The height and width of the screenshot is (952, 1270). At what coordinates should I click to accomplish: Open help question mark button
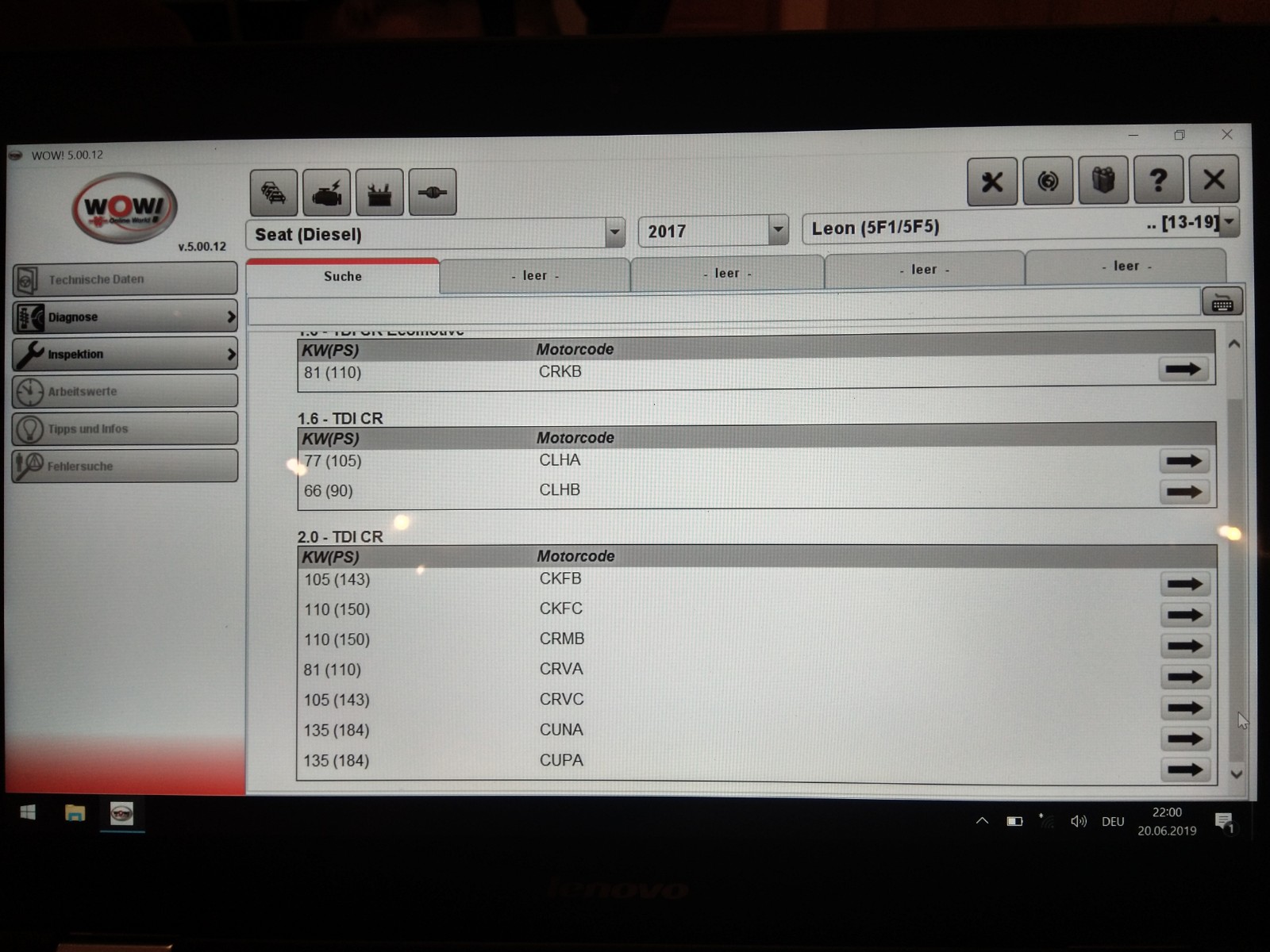click(1159, 179)
